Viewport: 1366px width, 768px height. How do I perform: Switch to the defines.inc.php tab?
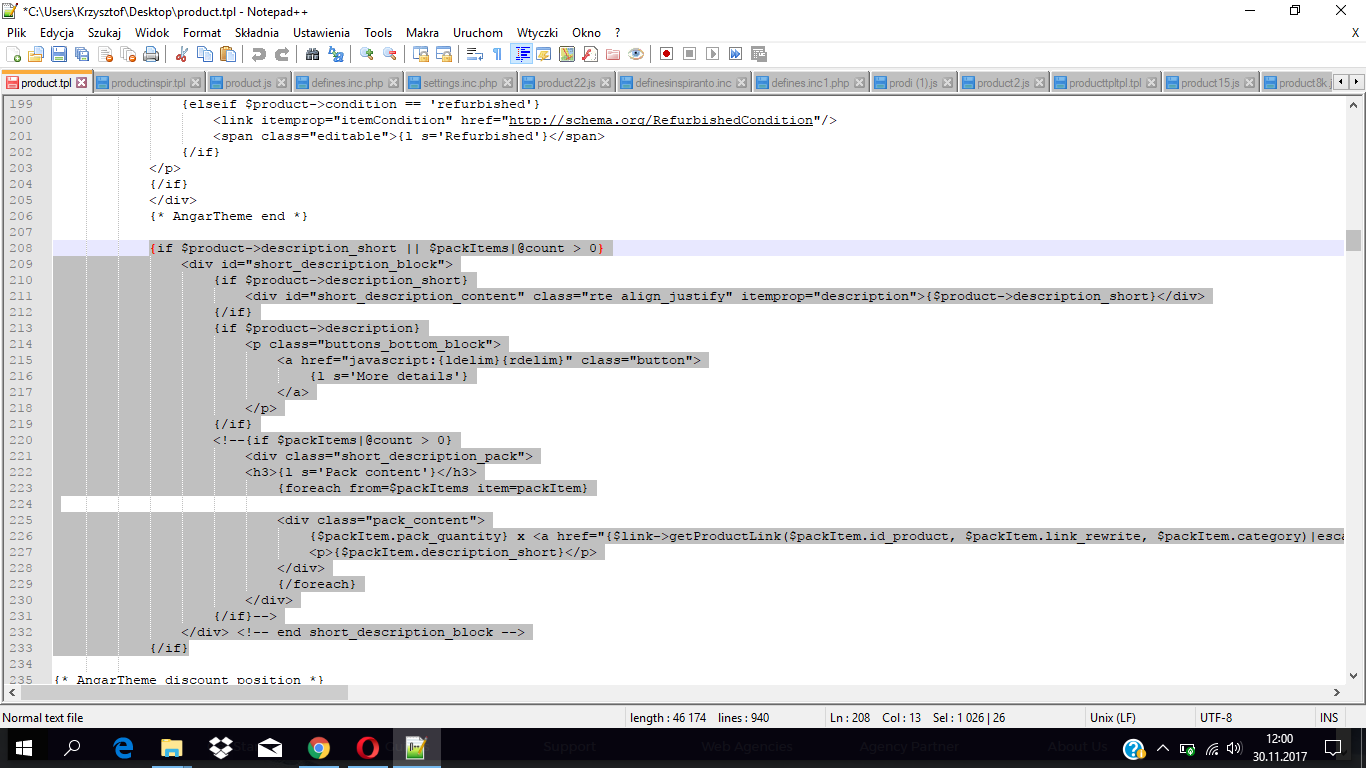347,83
